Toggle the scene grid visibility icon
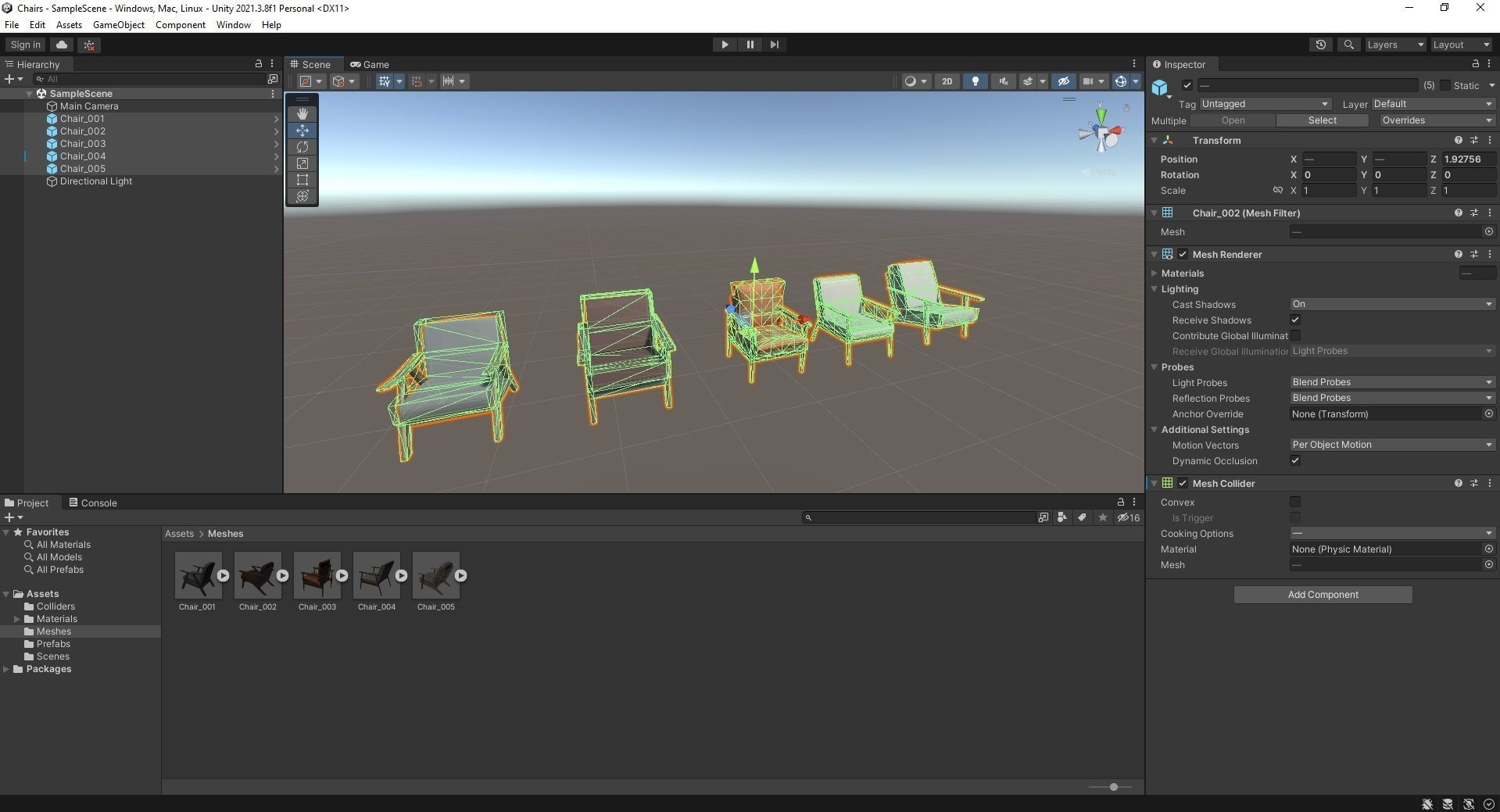 [384, 81]
